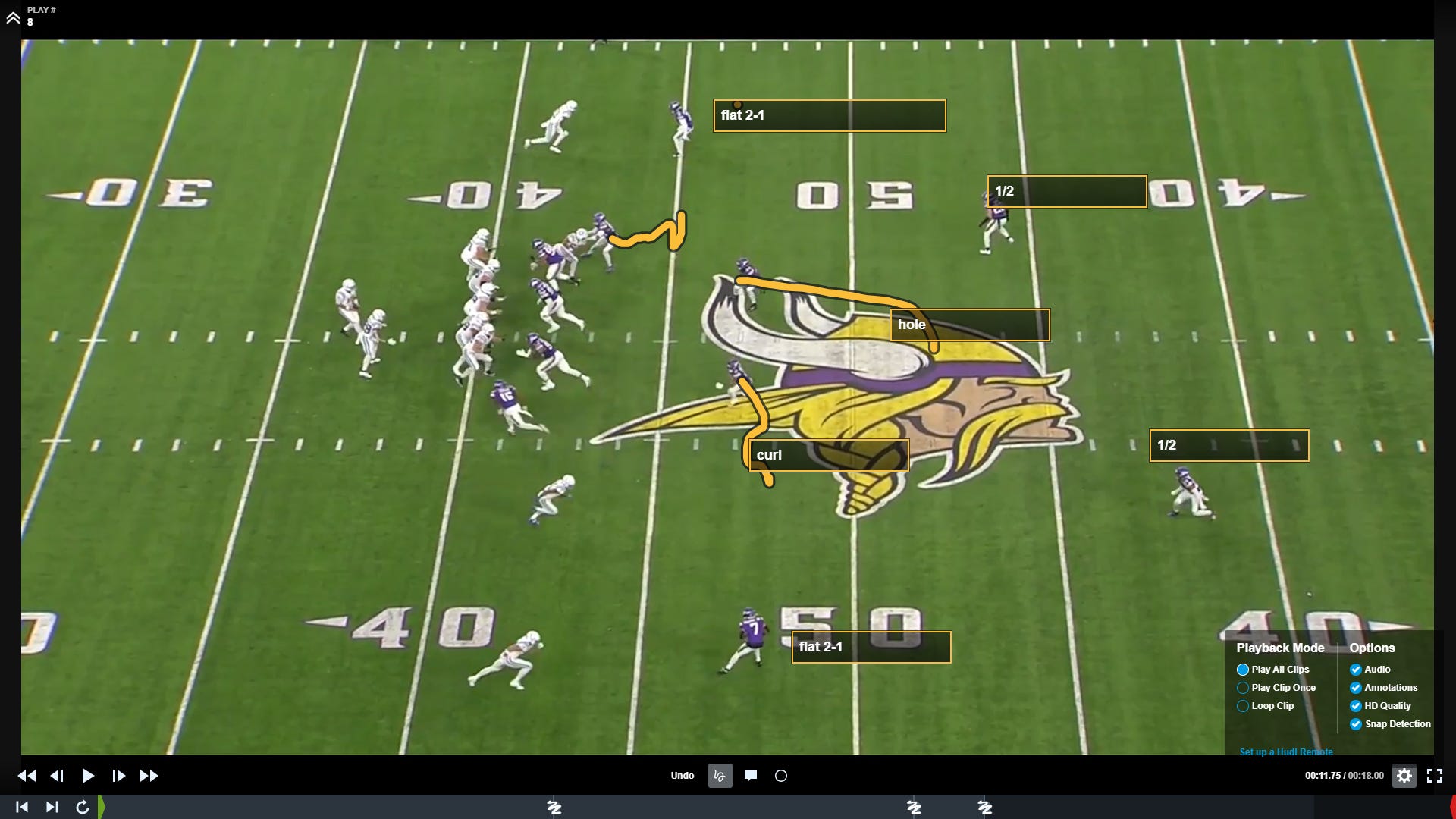Jump to the next clip
The height and width of the screenshot is (819, 1456).
click(52, 807)
